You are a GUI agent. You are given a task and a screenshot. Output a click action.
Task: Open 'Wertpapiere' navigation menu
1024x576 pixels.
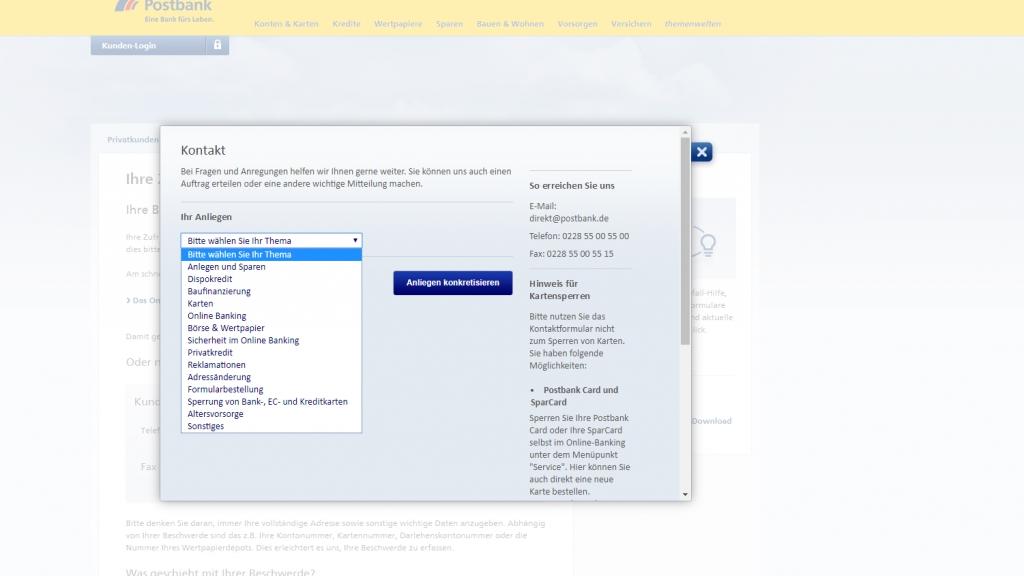[398, 24]
